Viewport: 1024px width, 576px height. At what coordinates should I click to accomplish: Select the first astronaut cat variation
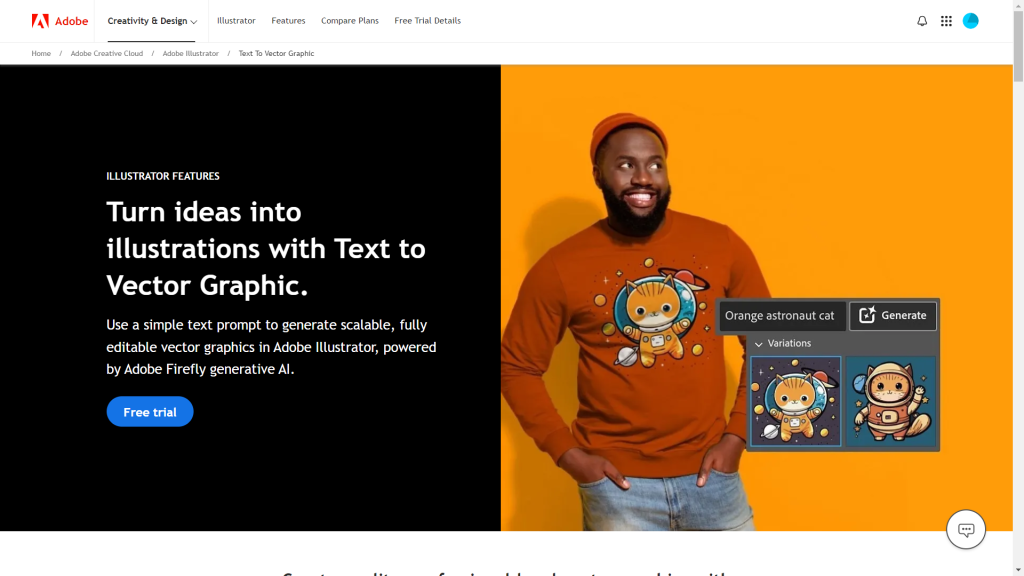796,401
